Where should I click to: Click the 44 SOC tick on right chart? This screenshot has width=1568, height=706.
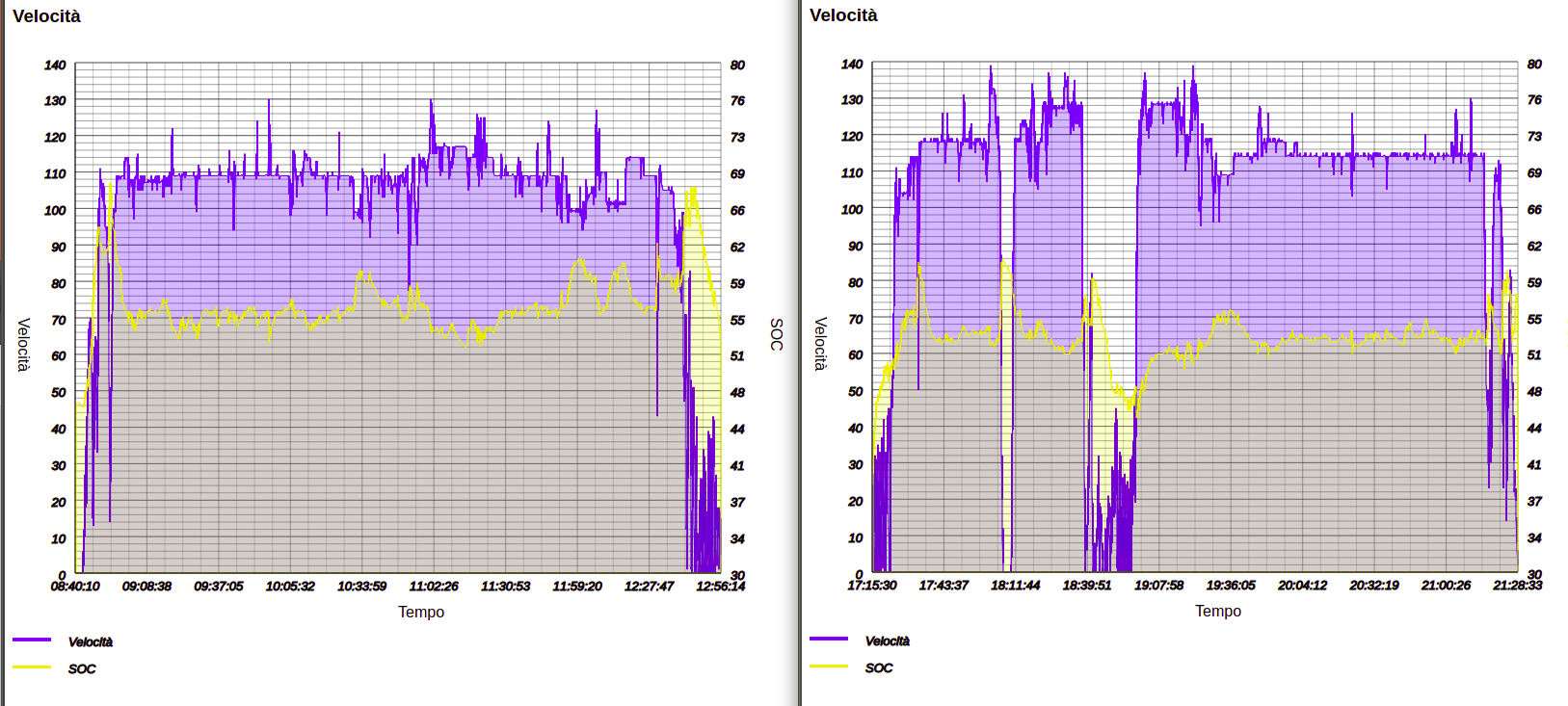click(x=1534, y=428)
